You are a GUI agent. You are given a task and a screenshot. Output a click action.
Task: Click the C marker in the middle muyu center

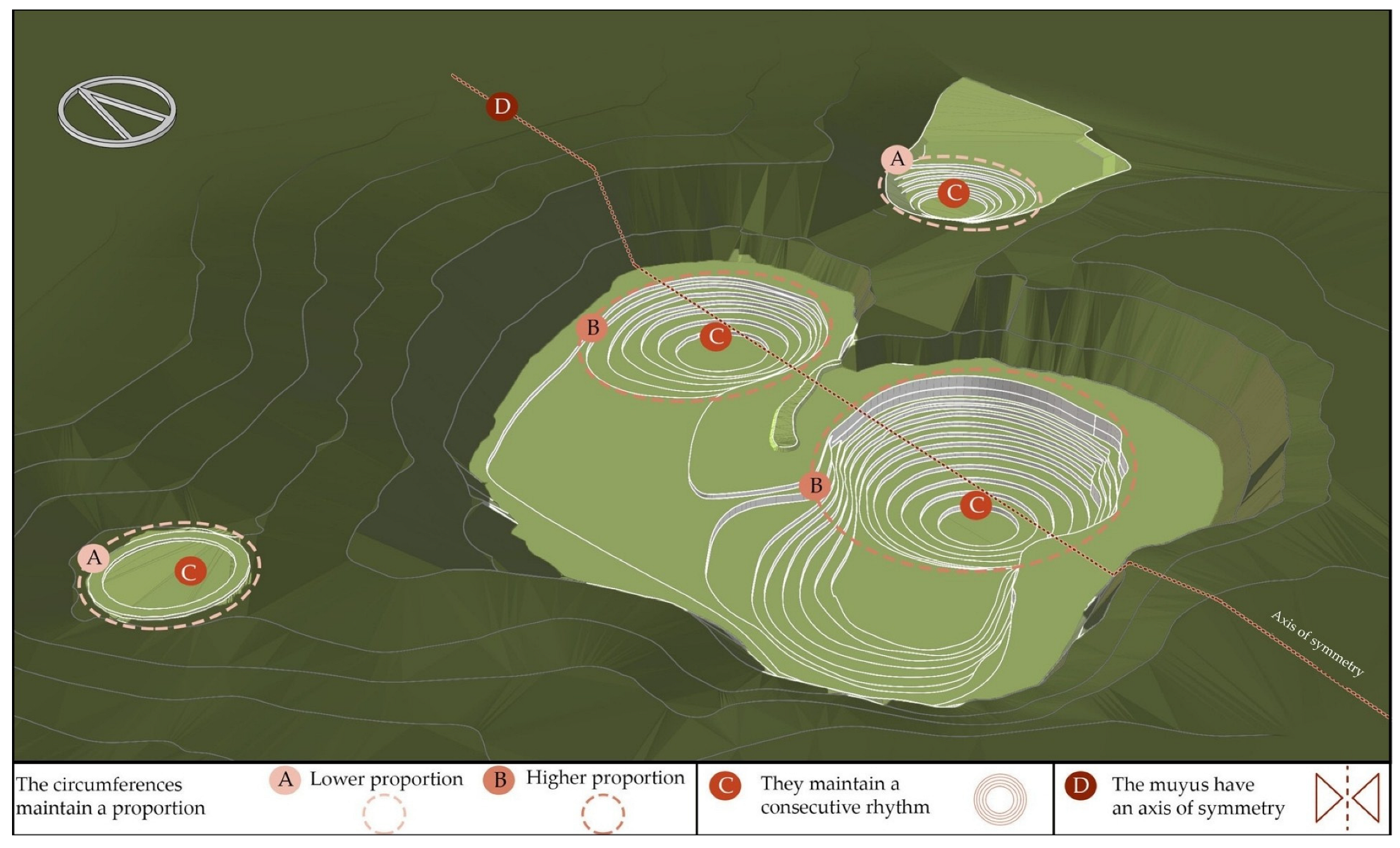coord(715,336)
